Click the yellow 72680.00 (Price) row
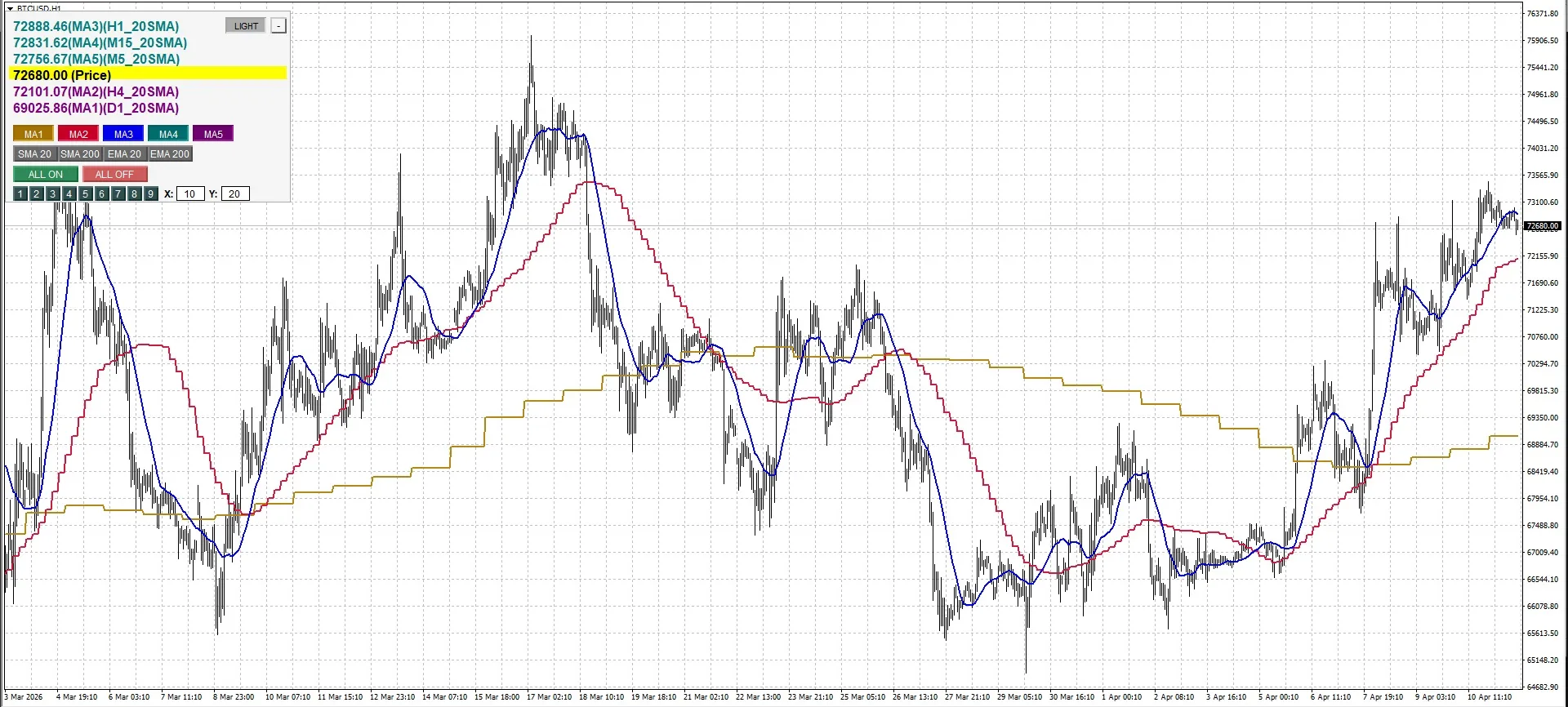The image size is (1568, 707). [148, 74]
